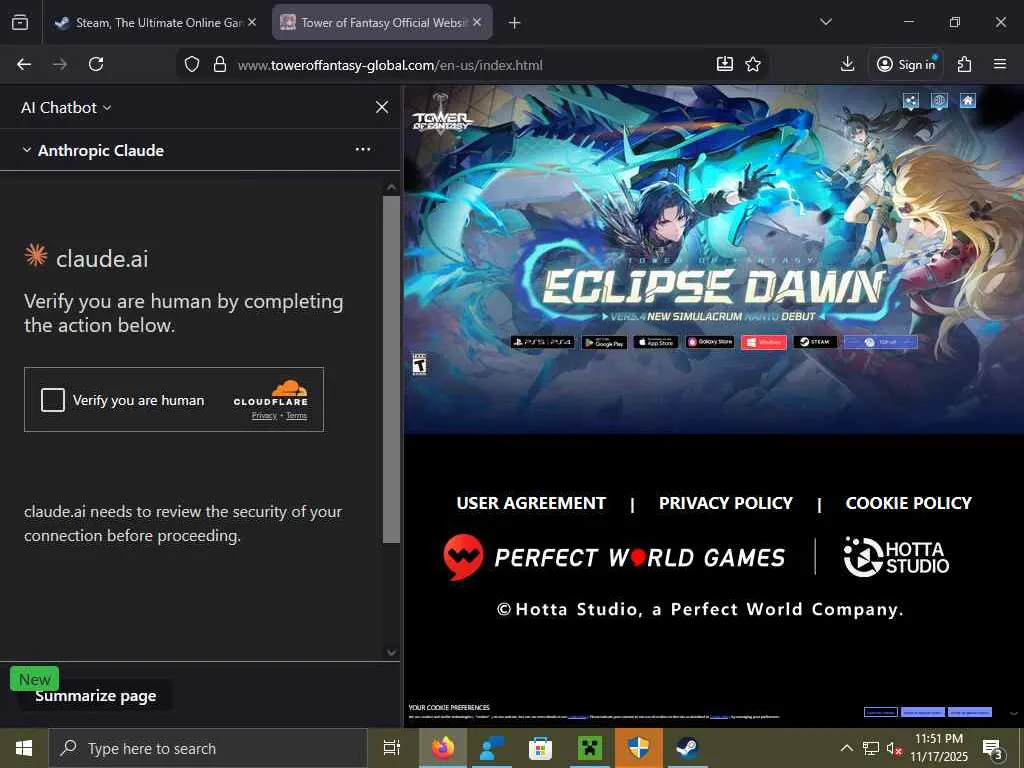Close the Steam tab
The height and width of the screenshot is (768, 1024).
[x=252, y=22]
